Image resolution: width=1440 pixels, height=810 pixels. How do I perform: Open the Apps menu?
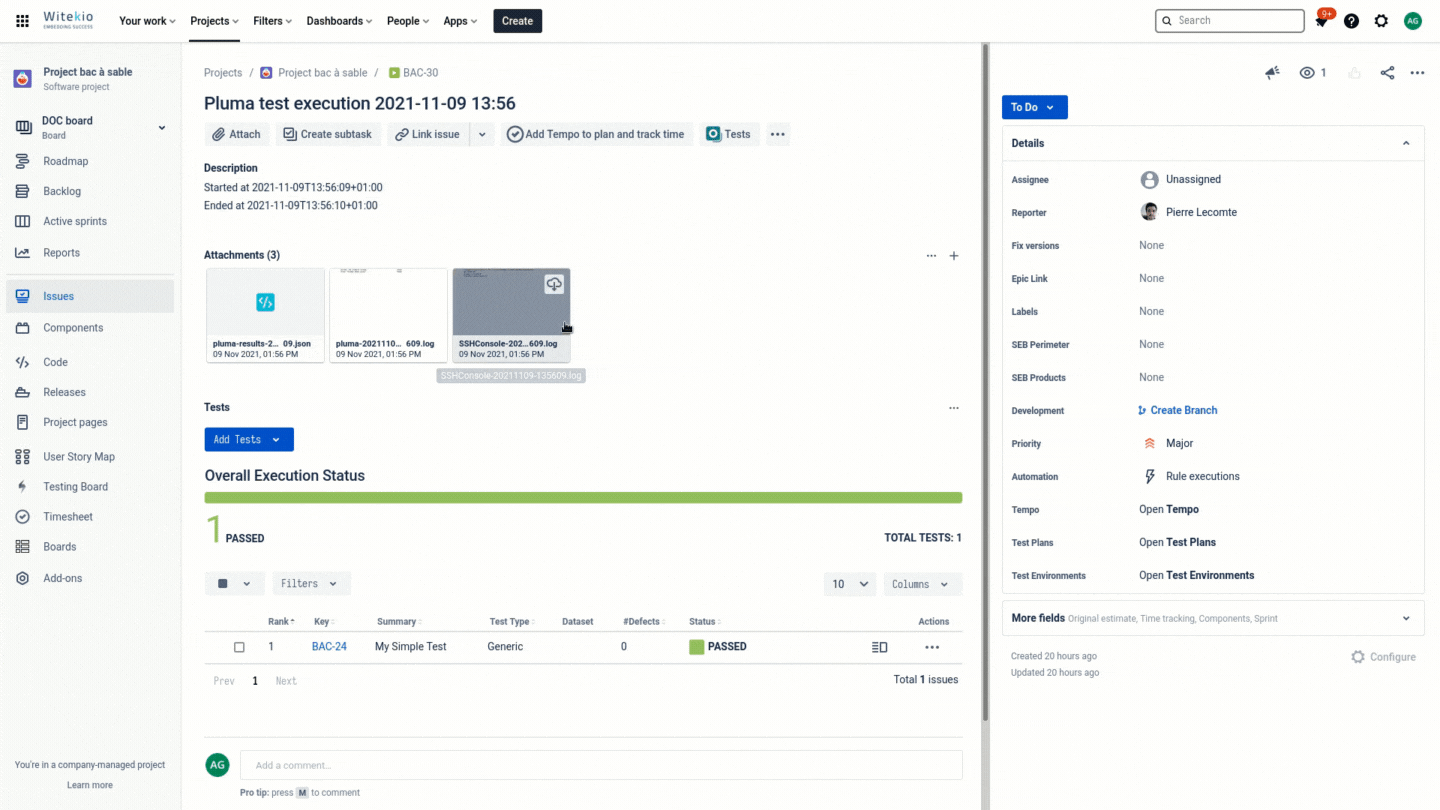(460, 21)
